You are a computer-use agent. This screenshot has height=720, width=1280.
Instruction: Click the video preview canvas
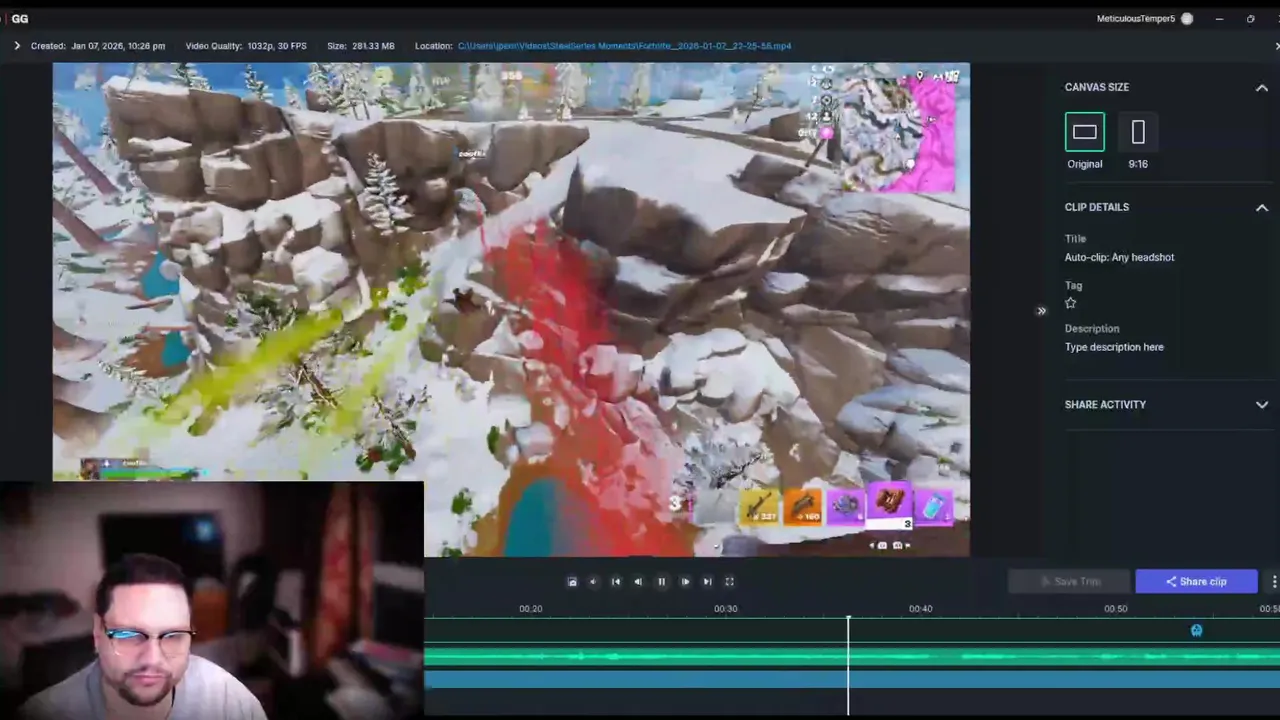[511, 310]
